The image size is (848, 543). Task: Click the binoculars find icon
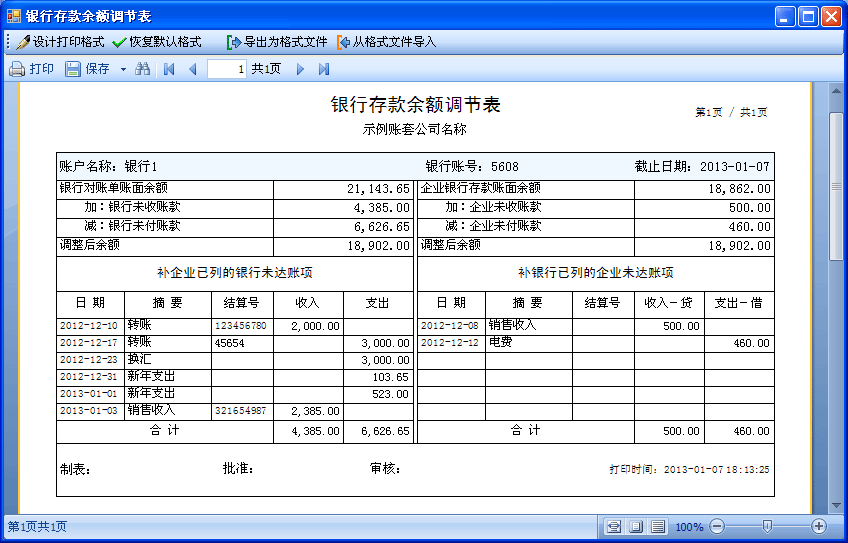[142, 69]
